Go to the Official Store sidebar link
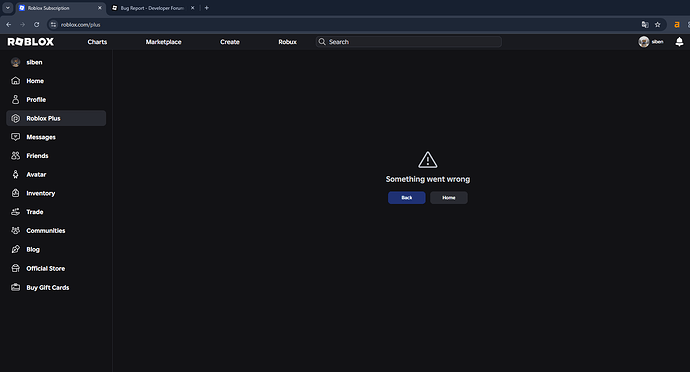 coord(45,268)
